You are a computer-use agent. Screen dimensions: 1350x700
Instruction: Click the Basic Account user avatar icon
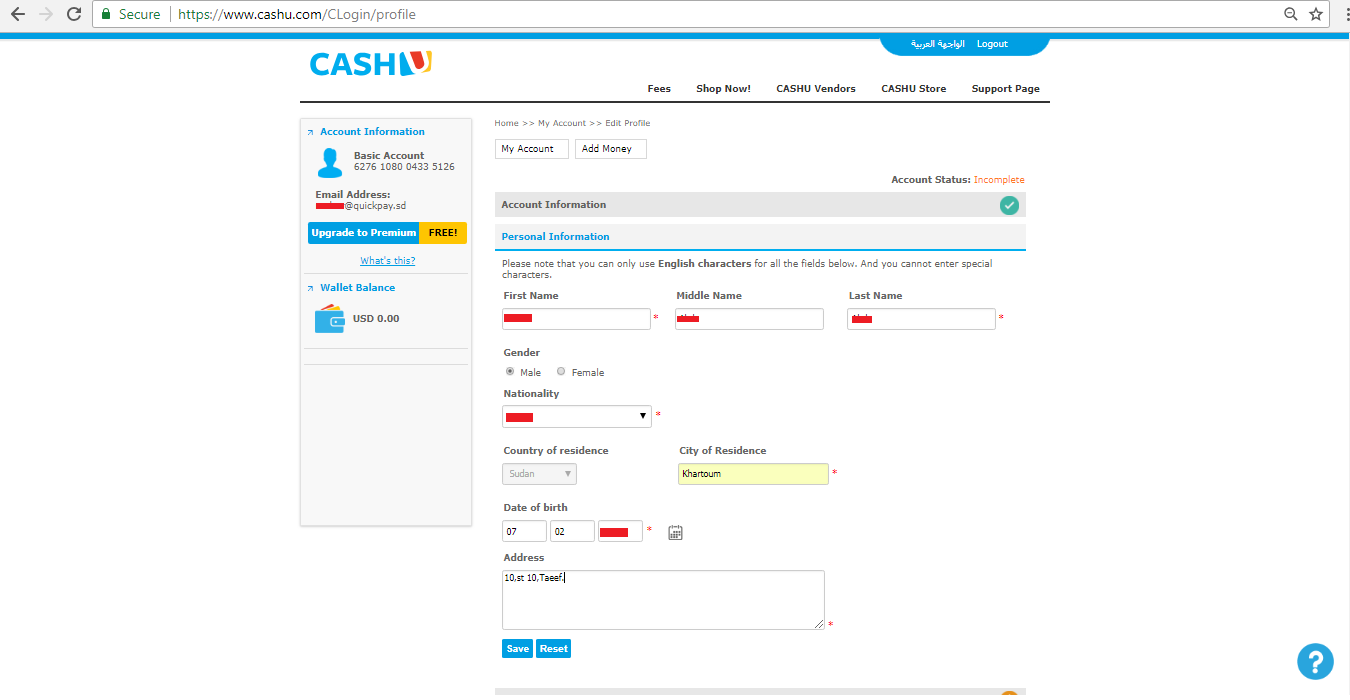[x=329, y=162]
